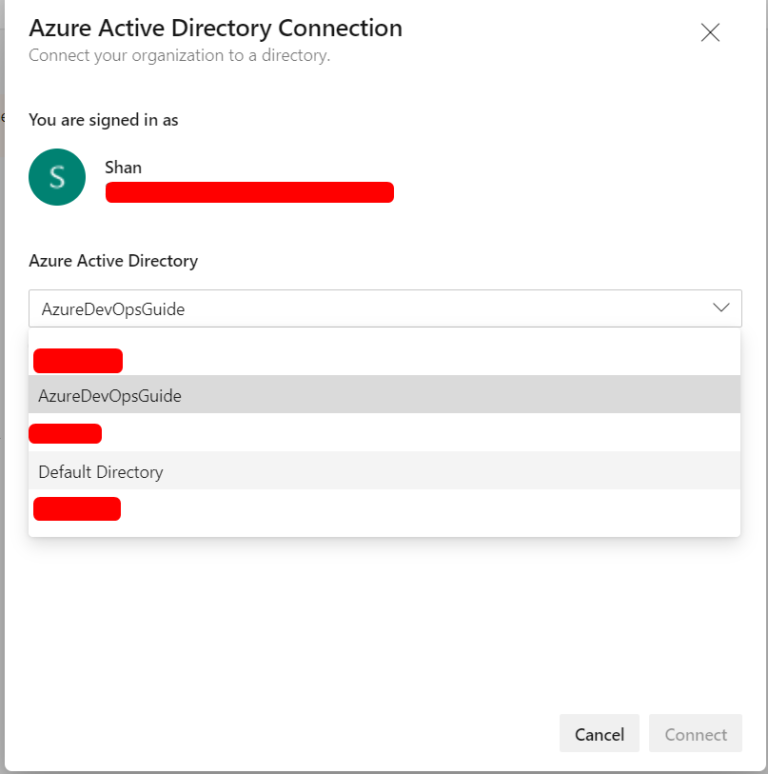
Task: Click the green S user avatar
Action: pos(57,177)
